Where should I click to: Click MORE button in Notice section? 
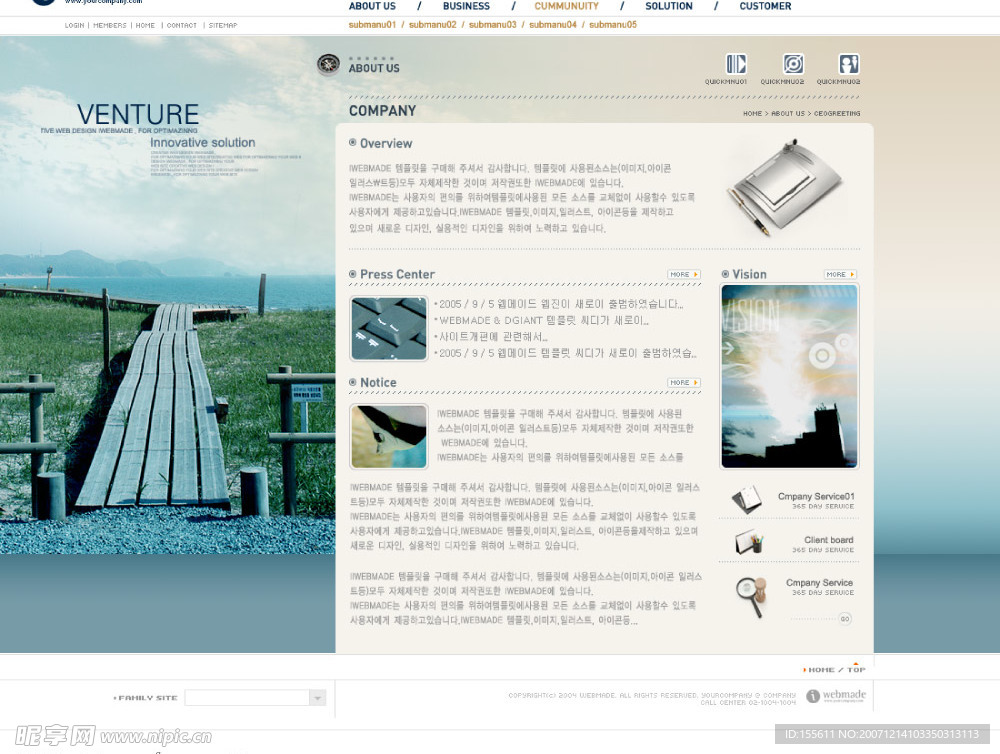click(x=684, y=383)
